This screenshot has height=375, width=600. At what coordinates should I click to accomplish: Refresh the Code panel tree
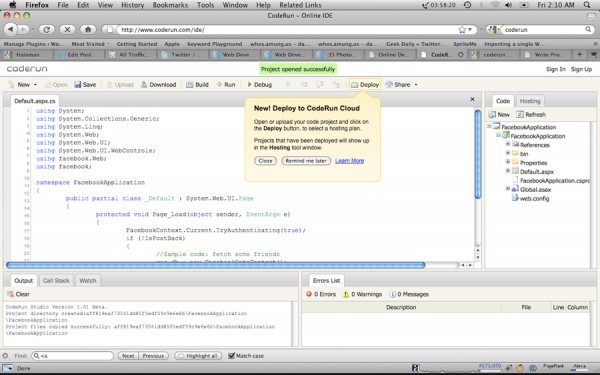pyautogui.click(x=531, y=114)
